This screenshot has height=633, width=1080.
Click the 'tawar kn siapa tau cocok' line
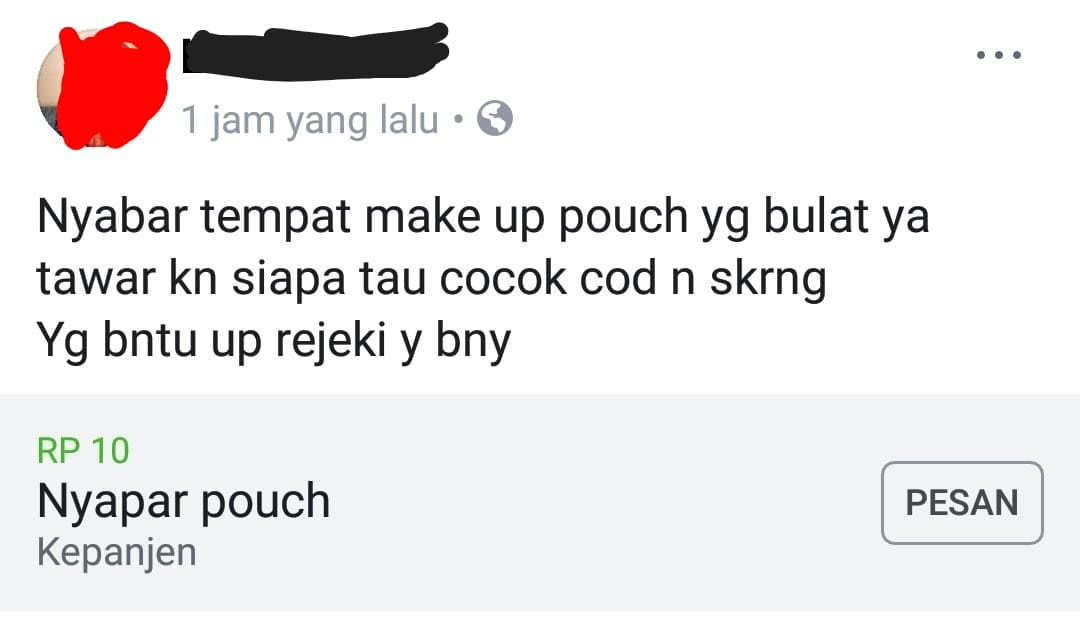point(431,280)
